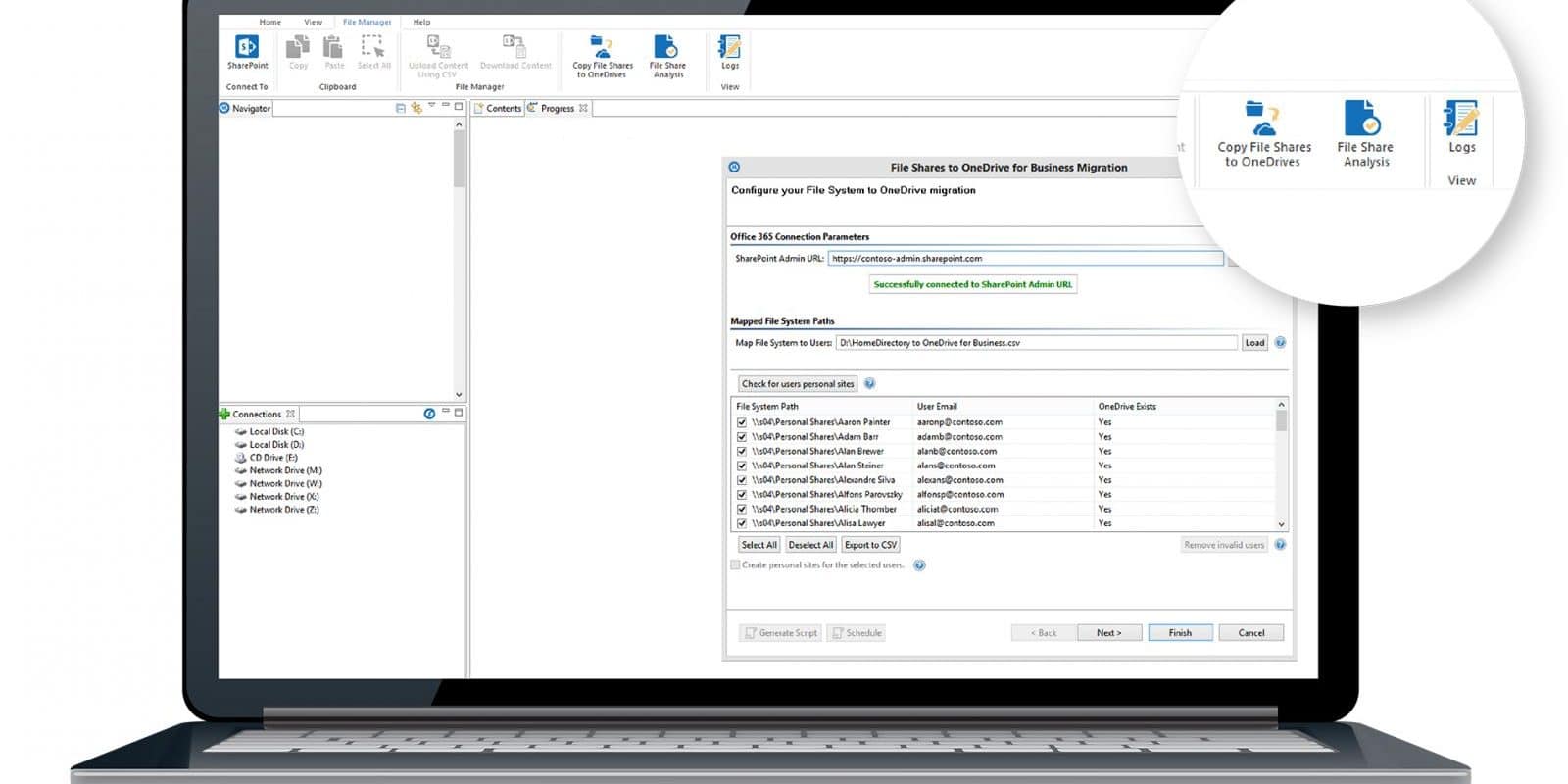Open Navigator view menu dropdown arrow
Image resolution: width=1568 pixels, height=784 pixels.
click(431, 106)
